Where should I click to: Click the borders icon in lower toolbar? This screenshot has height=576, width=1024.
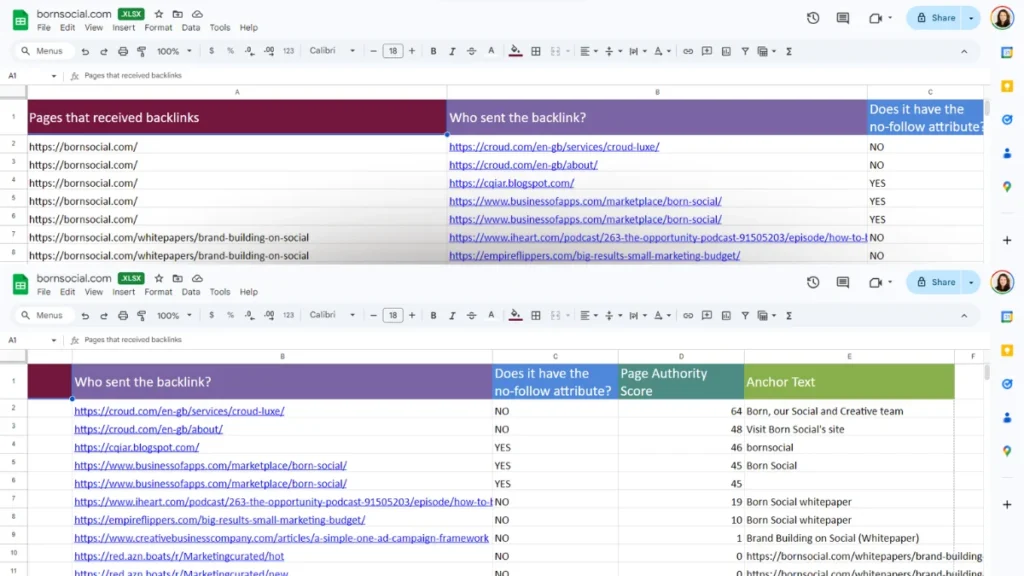536,315
